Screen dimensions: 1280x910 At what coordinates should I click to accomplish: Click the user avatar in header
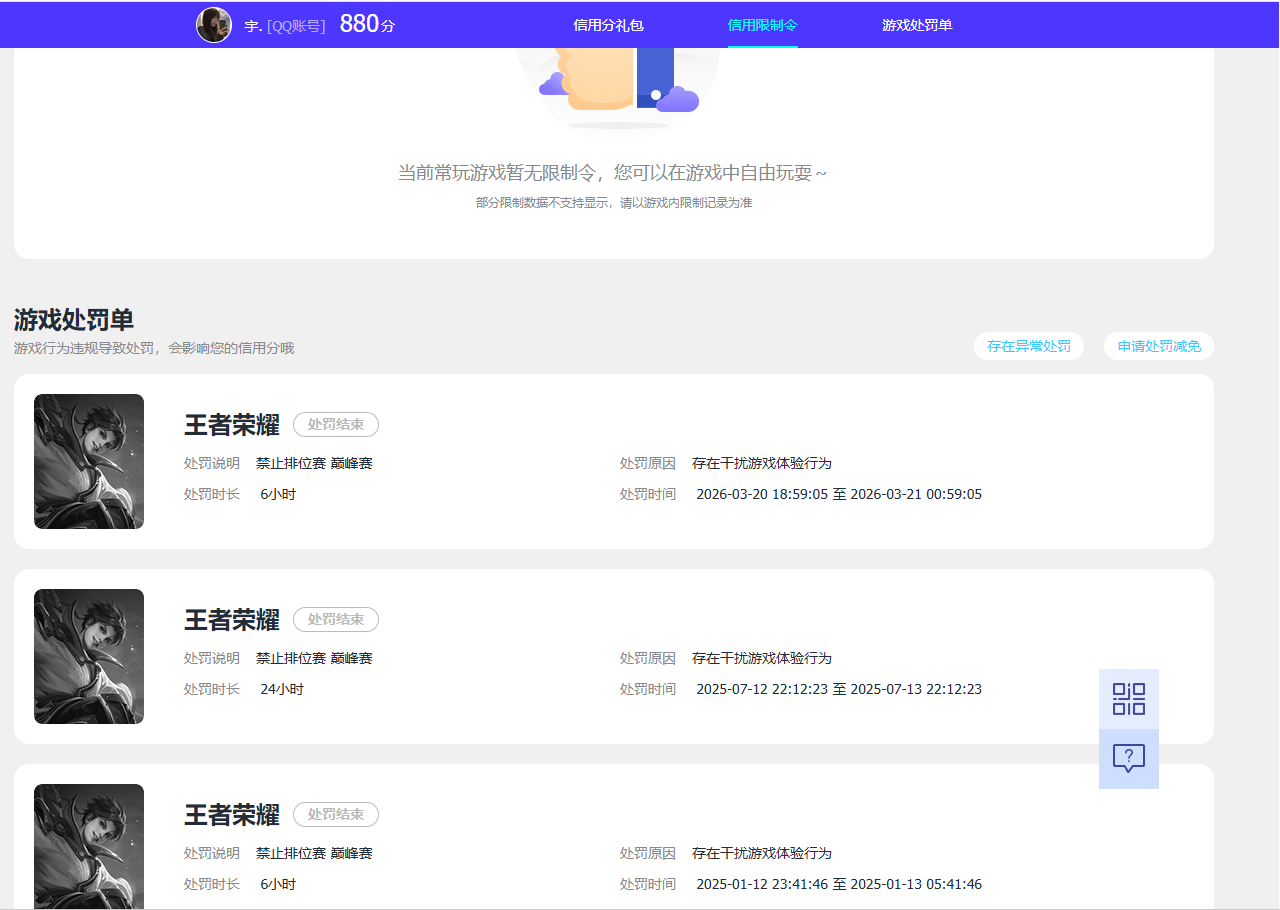coord(214,25)
